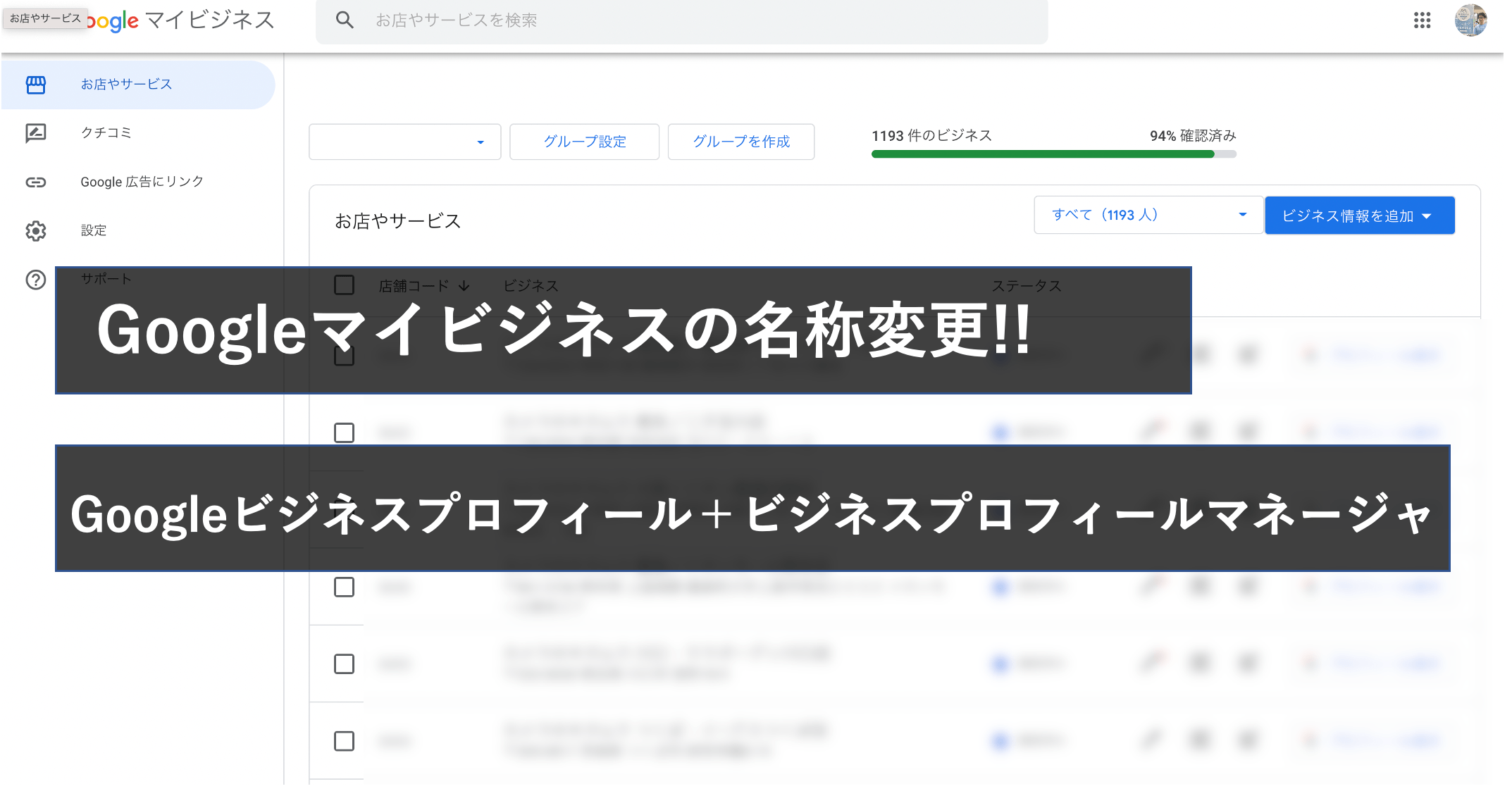Viewport: 1512px width, 803px height.
Task: Click the グループ設定 button
Action: 584,142
